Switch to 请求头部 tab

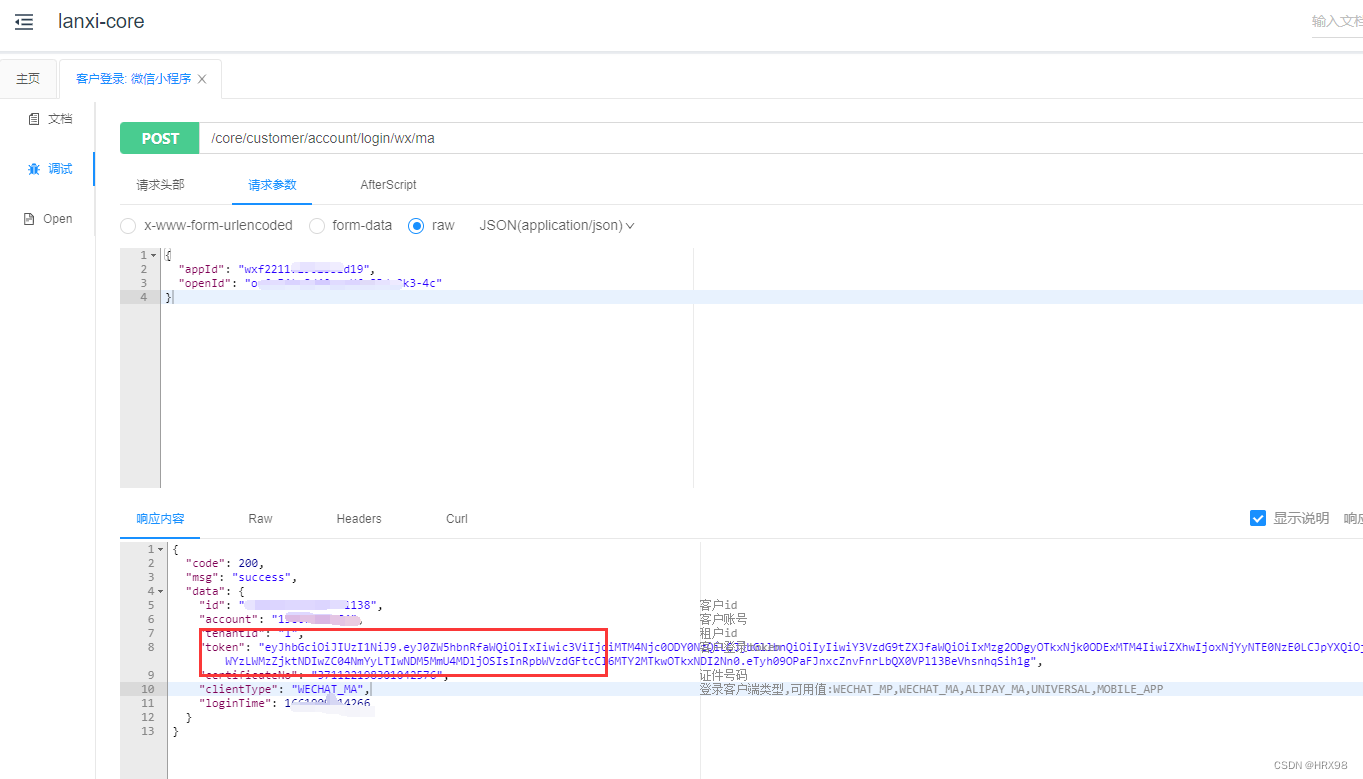click(x=160, y=185)
